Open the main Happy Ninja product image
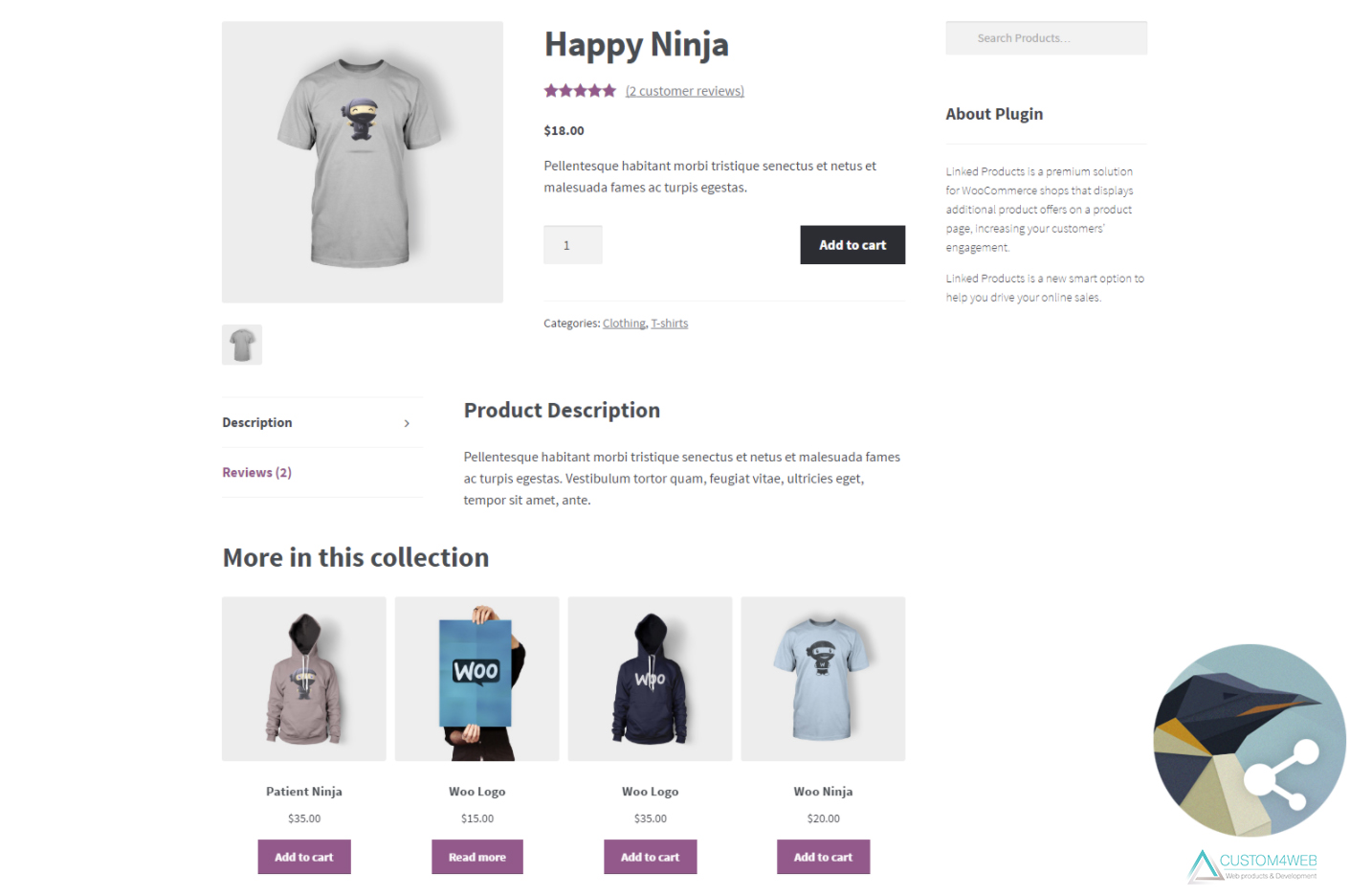 coord(363,163)
